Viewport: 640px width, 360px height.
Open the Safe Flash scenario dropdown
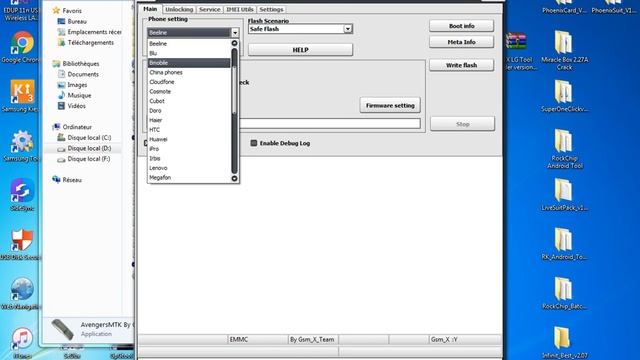(x=348, y=29)
